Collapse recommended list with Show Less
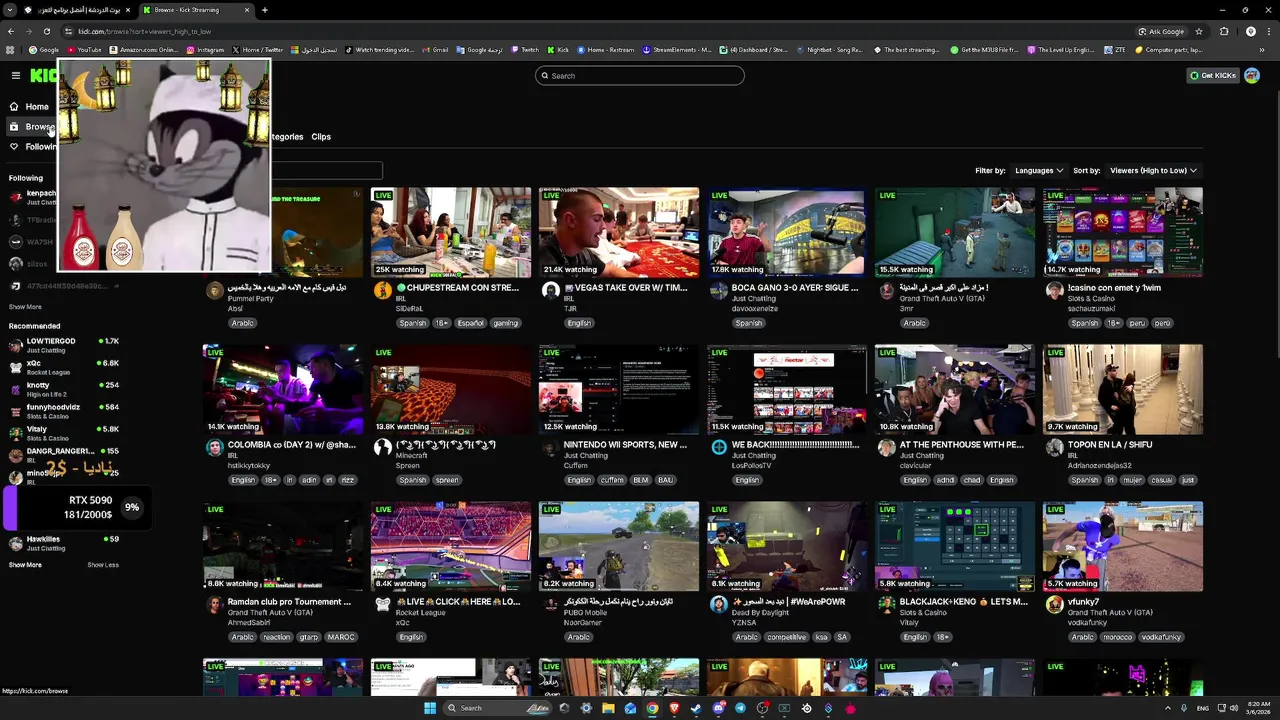 [x=103, y=565]
